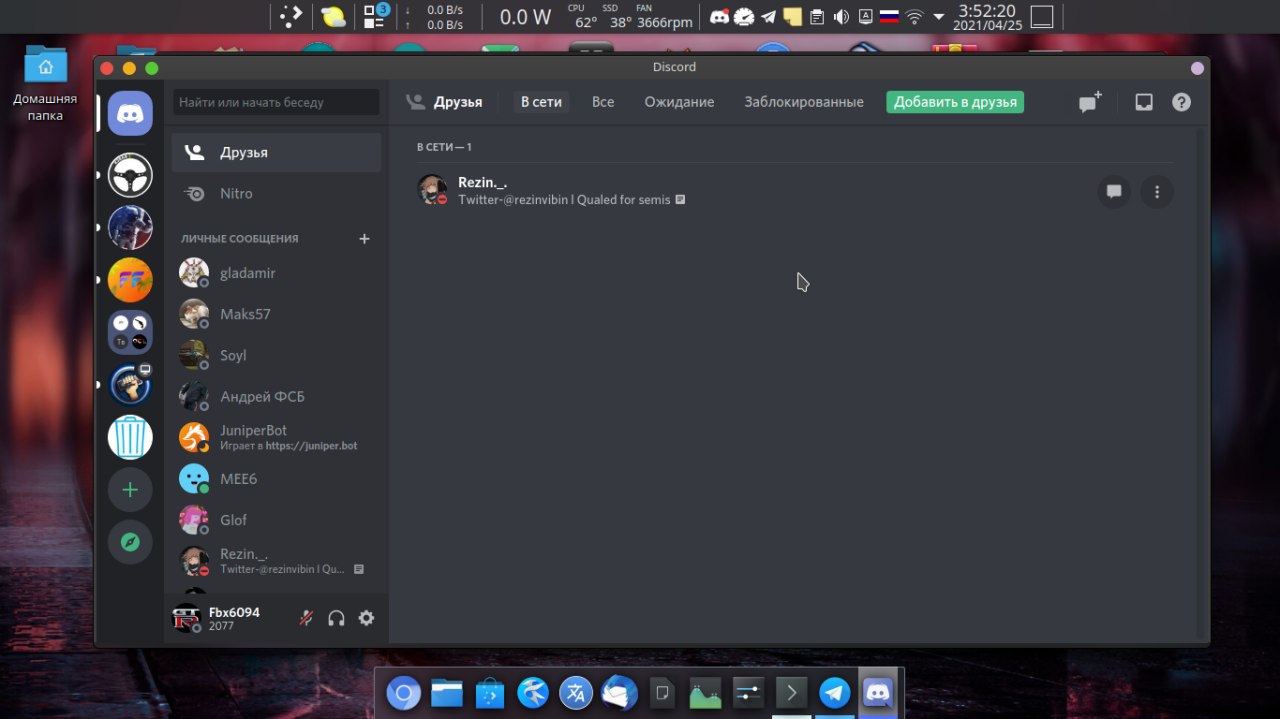The width and height of the screenshot is (1280, 719).
Task: Open direct message with Maks57
Action: point(276,314)
